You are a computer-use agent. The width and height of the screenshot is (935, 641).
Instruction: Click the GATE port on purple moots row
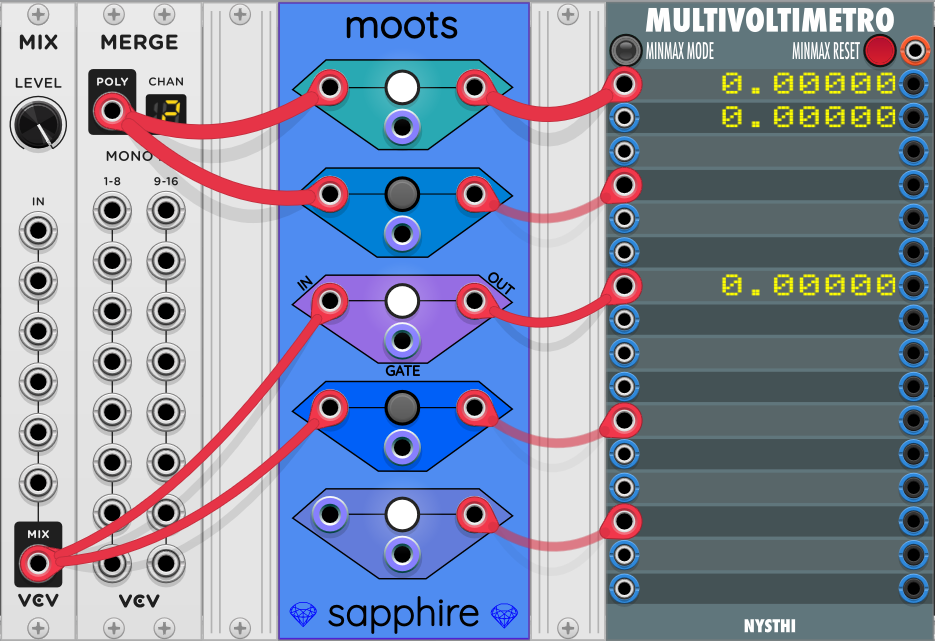(x=402, y=341)
